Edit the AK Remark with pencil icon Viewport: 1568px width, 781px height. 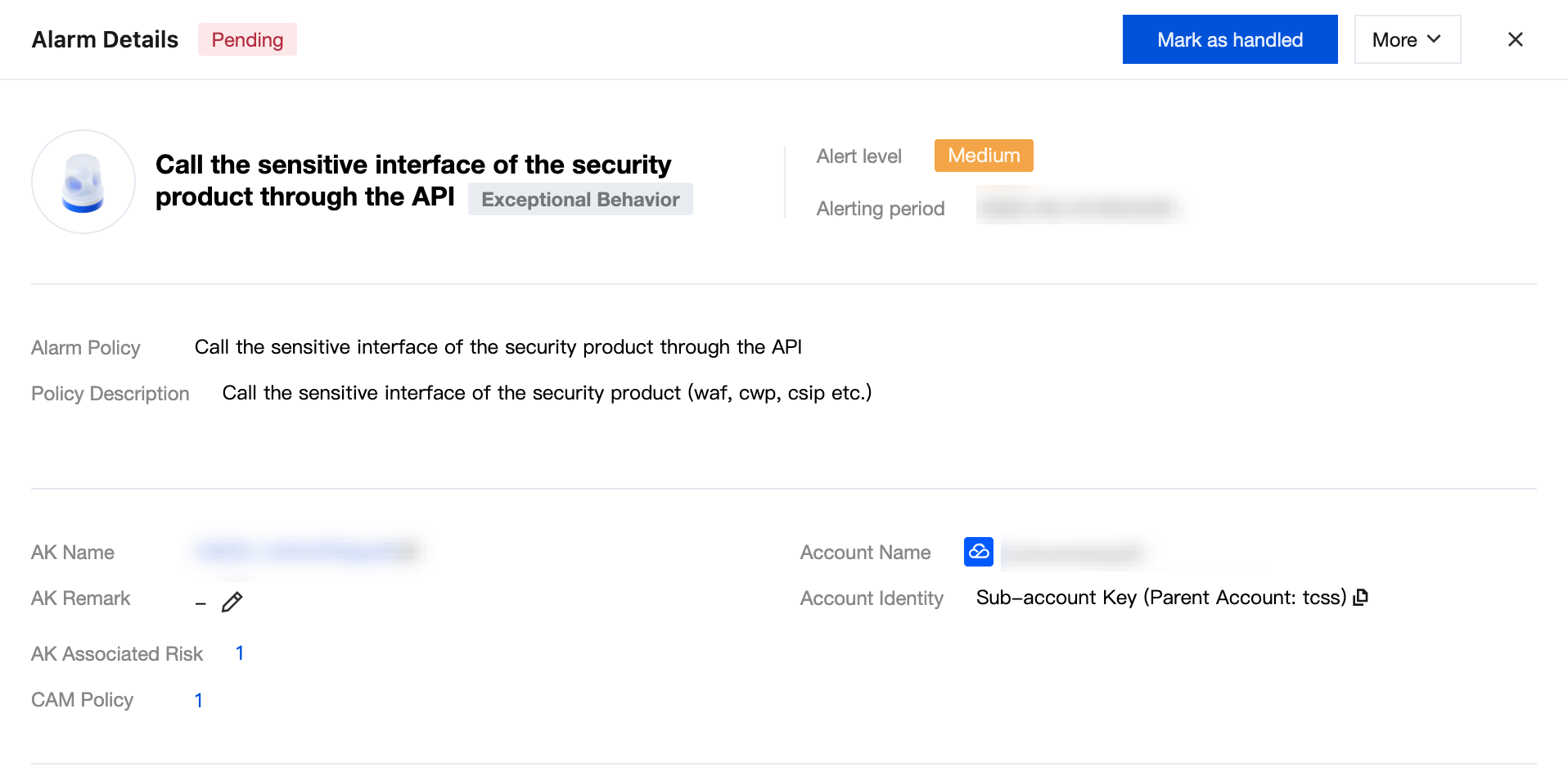tap(232, 602)
